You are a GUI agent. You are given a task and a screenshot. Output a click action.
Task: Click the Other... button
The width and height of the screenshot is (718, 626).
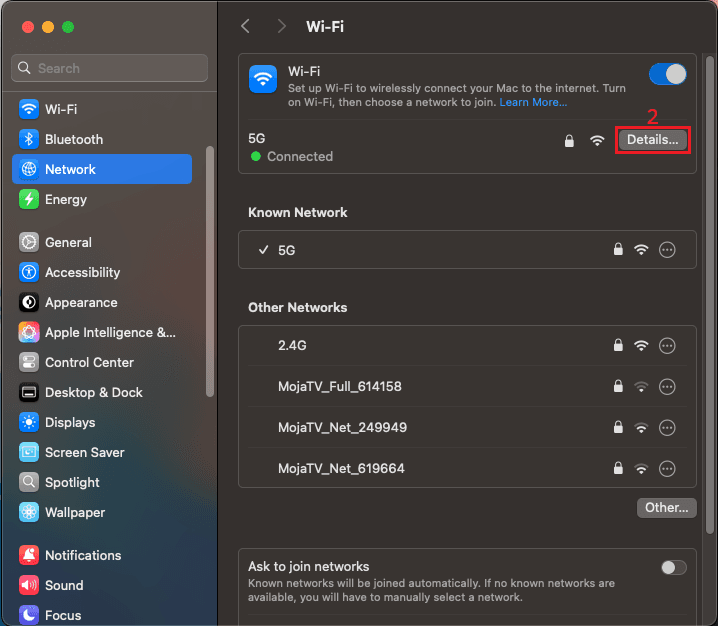(x=666, y=508)
